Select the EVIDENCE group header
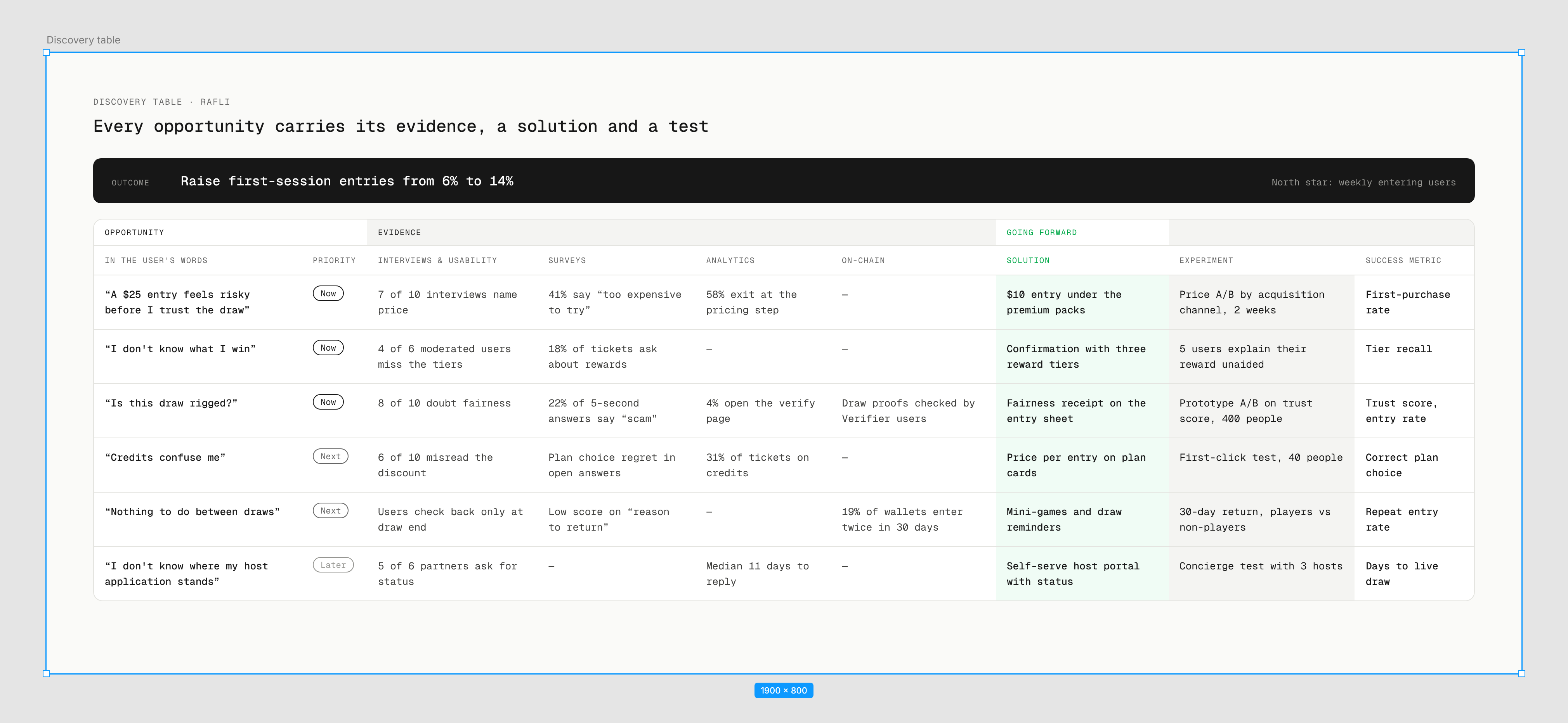 point(399,232)
